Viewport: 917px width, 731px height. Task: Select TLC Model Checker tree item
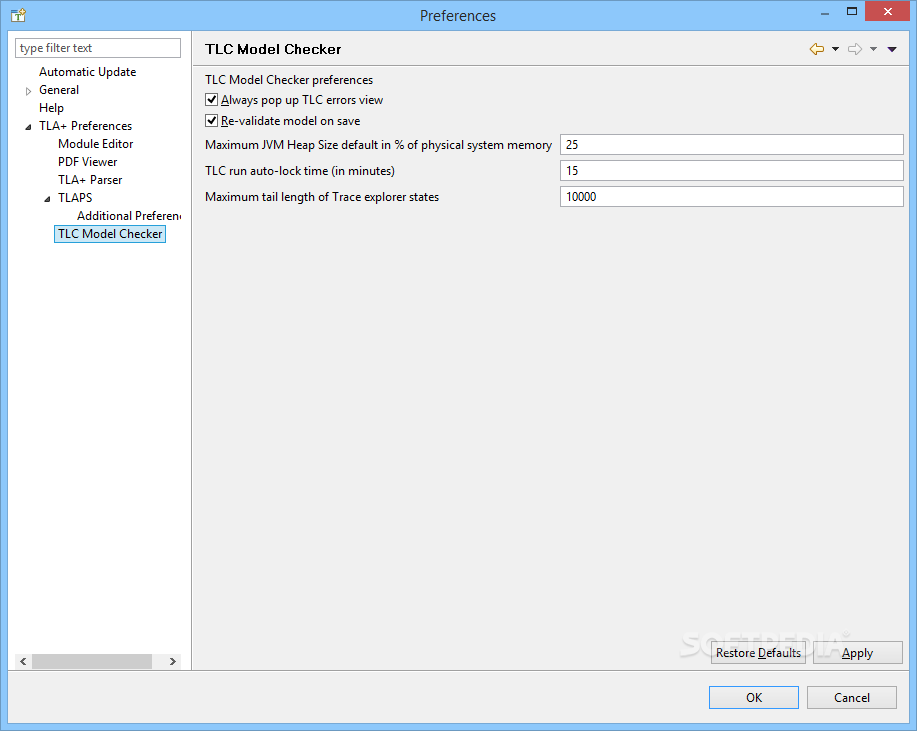coord(110,234)
